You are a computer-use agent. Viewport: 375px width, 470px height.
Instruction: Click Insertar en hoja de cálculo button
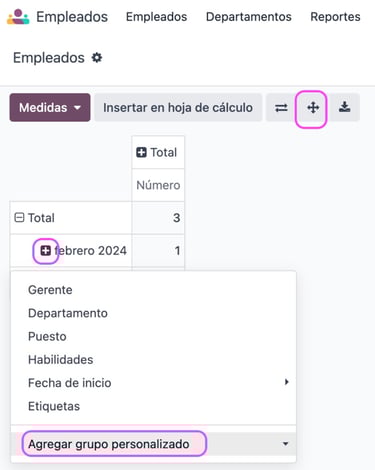coord(178,107)
